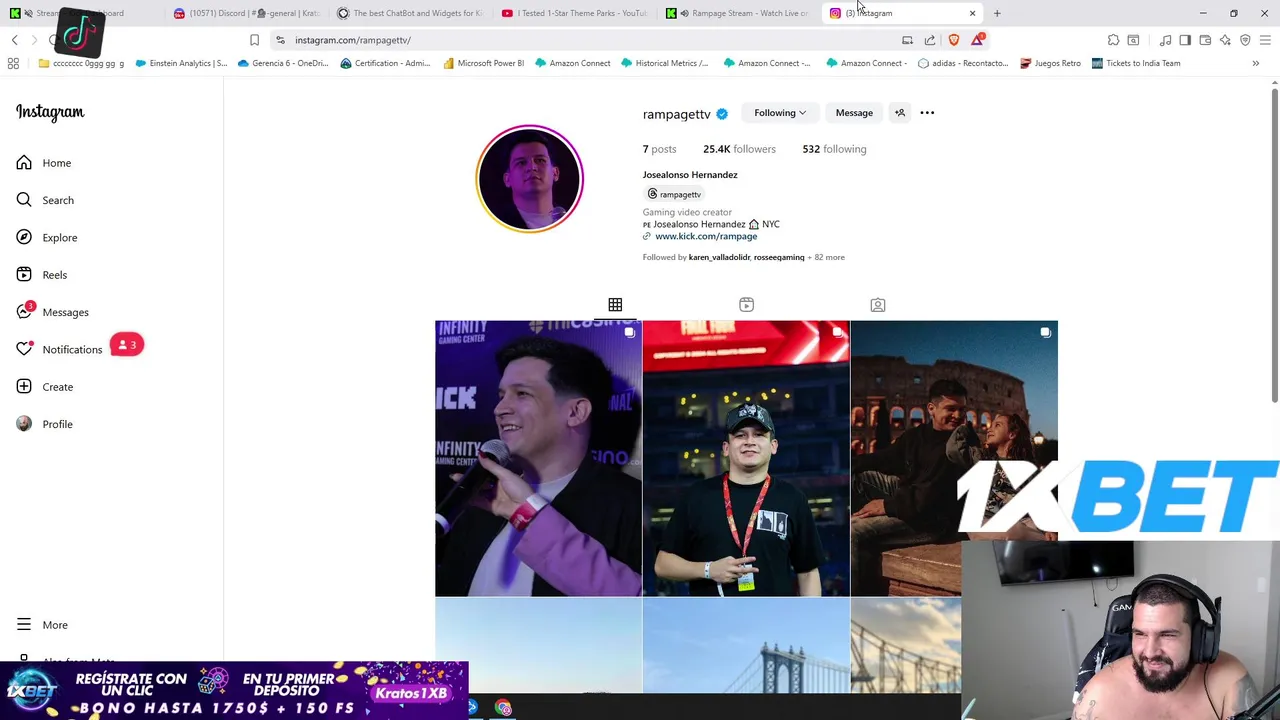1280x720 pixels.
Task: Show the 25.4K followers list
Action: pyautogui.click(x=739, y=149)
